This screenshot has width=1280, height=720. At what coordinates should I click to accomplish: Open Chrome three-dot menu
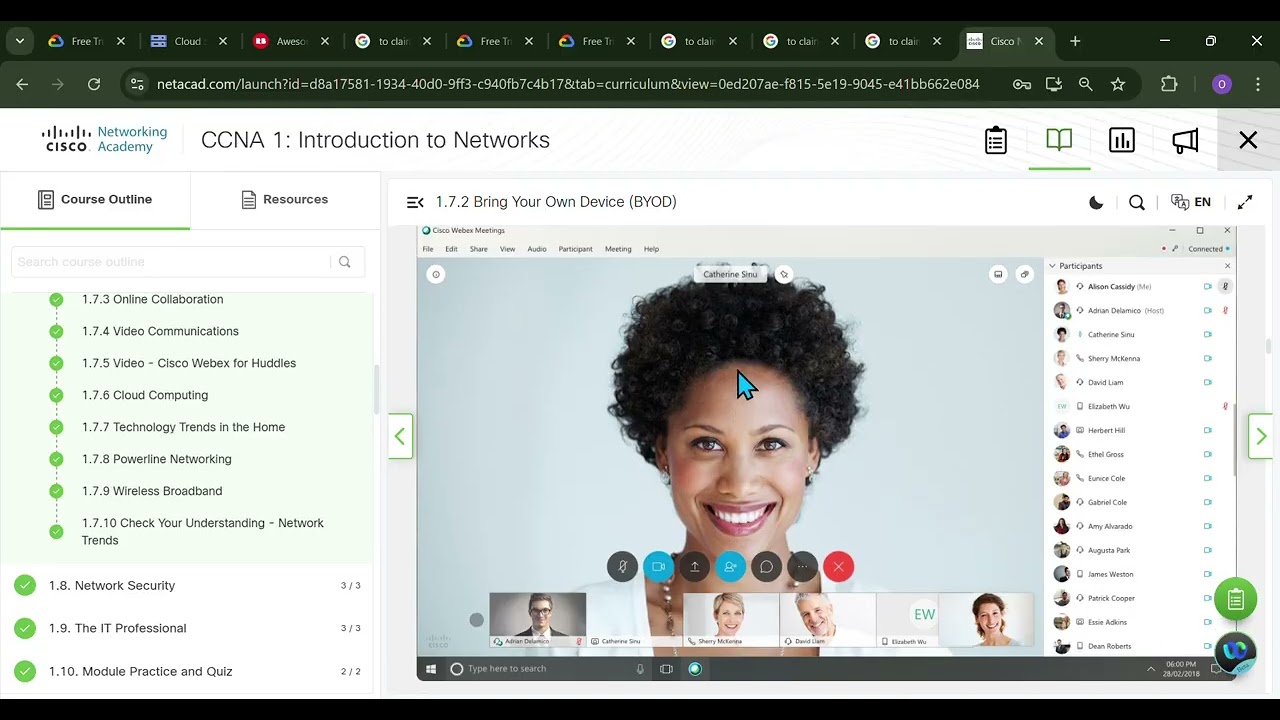point(1258,85)
